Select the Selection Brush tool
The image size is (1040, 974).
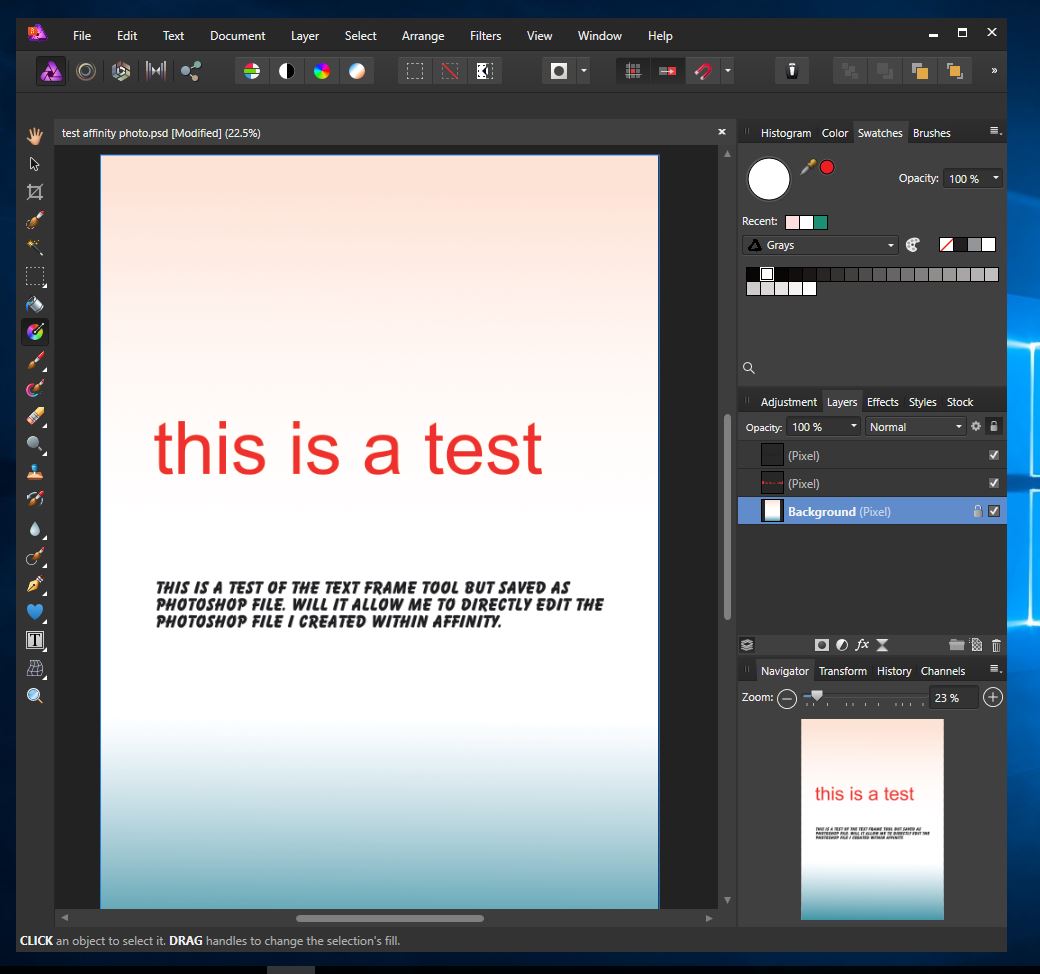(34, 220)
